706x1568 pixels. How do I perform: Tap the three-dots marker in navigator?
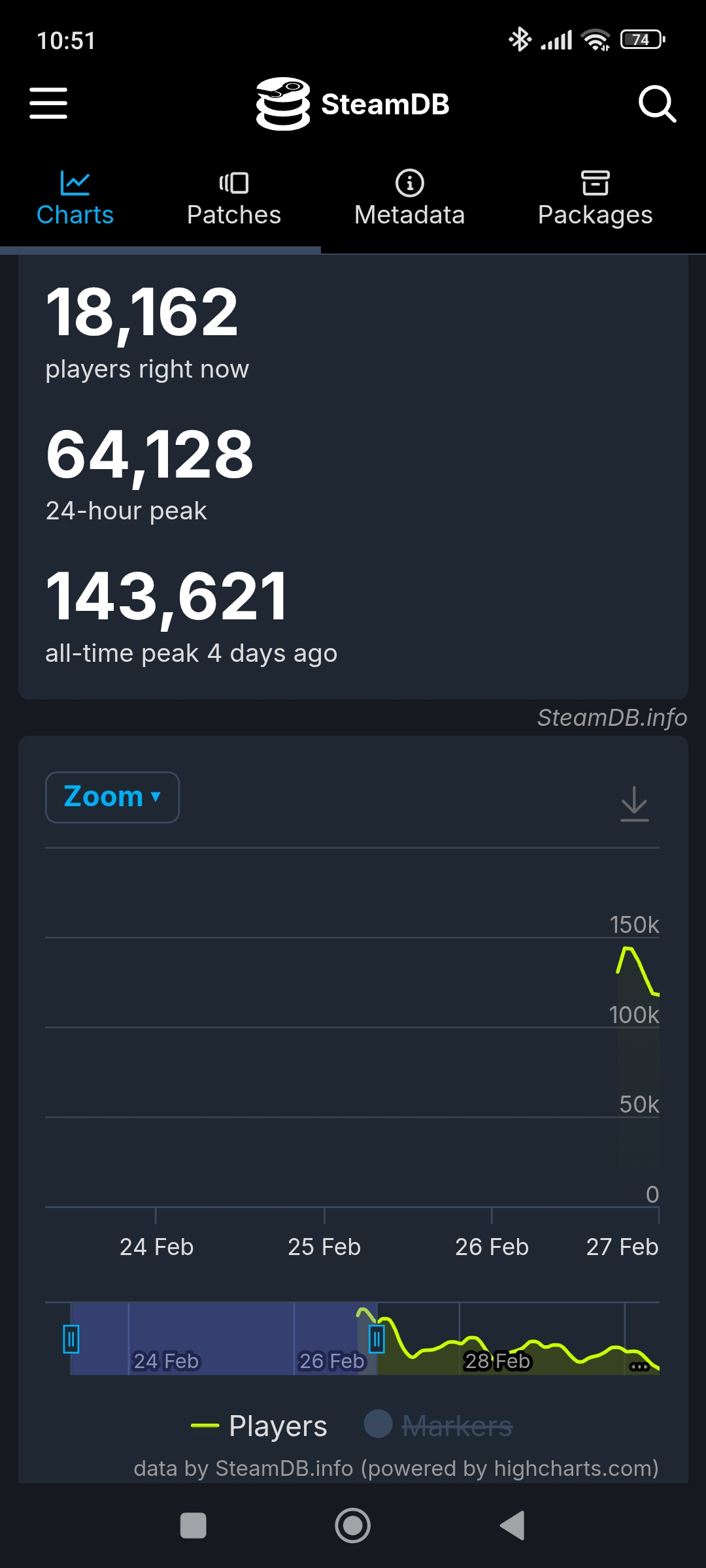pyautogui.click(x=639, y=1366)
